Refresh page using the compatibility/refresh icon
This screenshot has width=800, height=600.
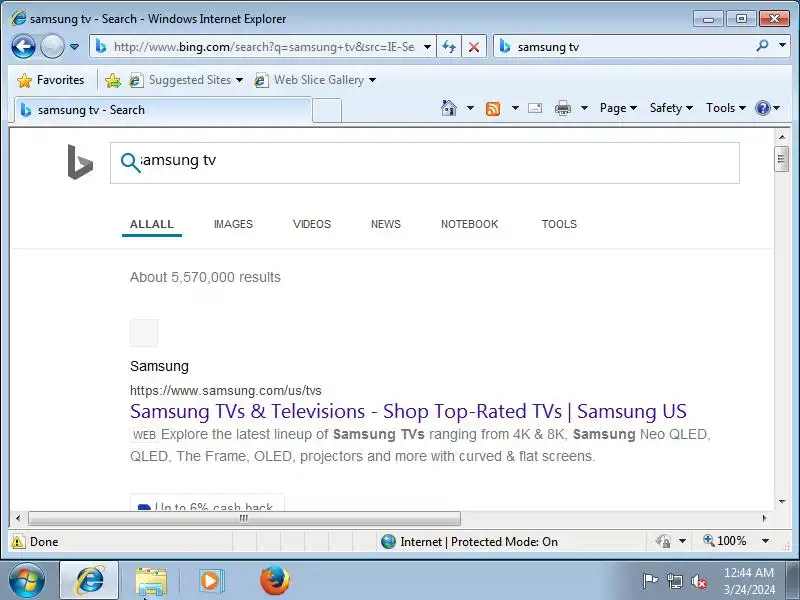point(449,47)
